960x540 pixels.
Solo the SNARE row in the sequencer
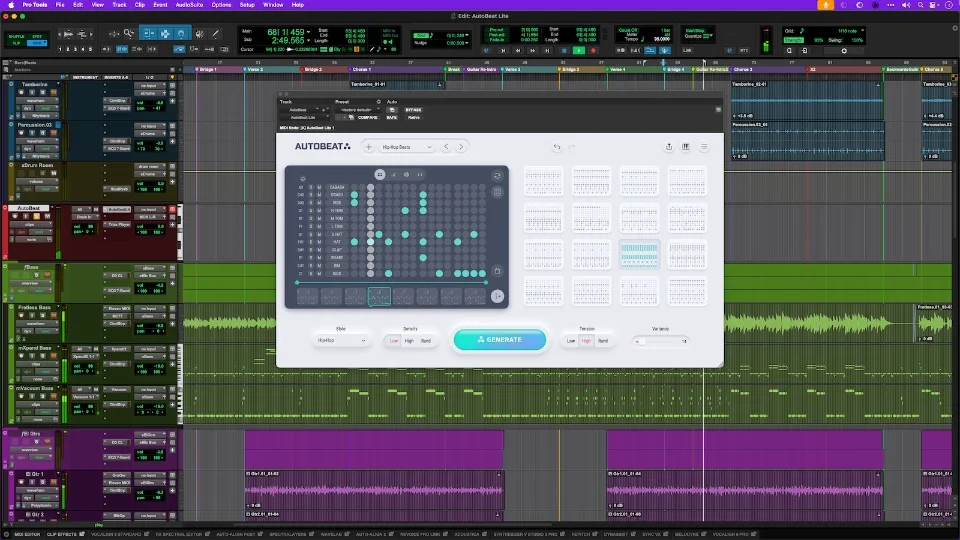[x=311, y=256]
